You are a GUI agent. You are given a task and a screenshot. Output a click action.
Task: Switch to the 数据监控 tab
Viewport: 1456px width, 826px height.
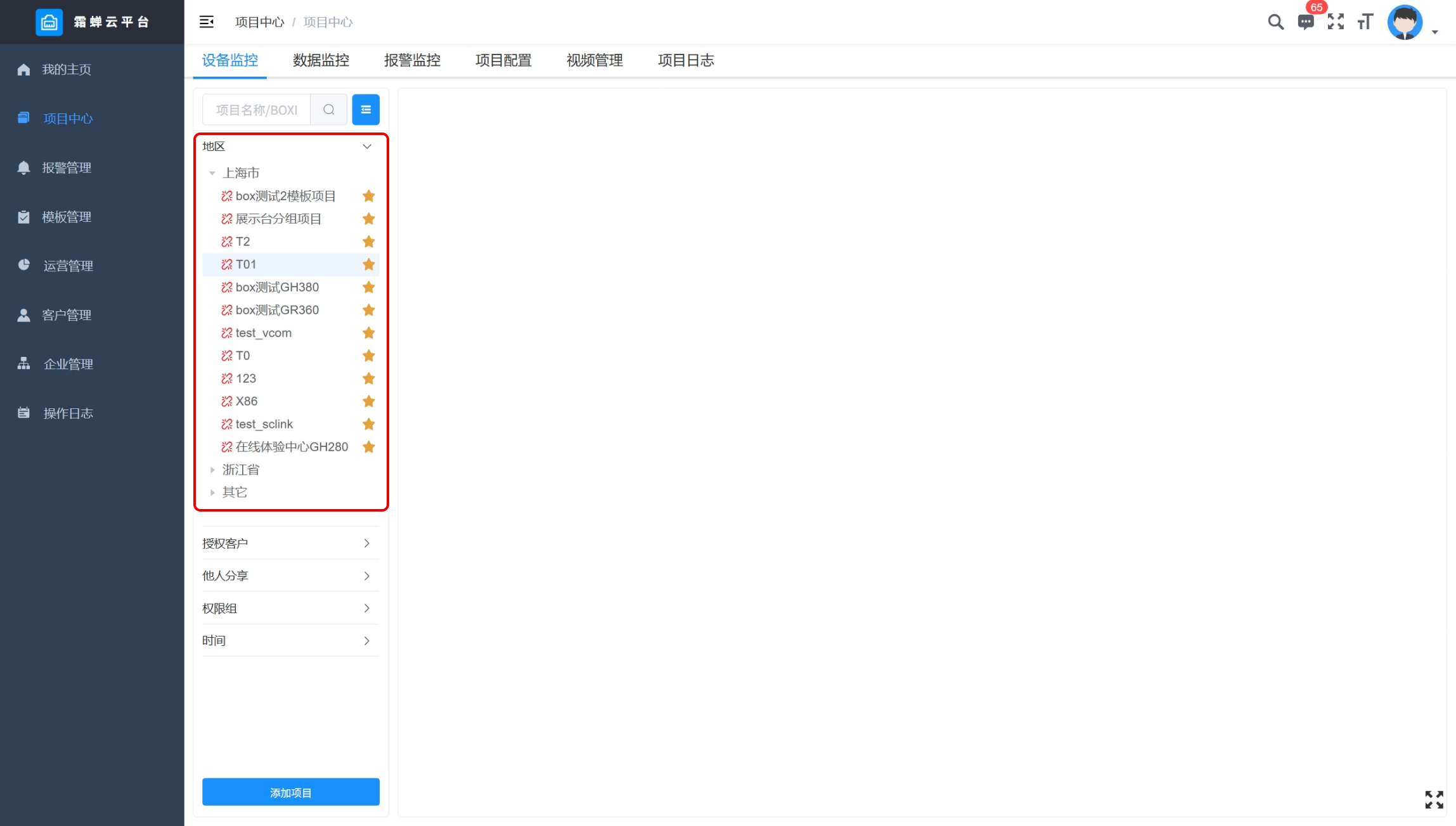(x=321, y=60)
